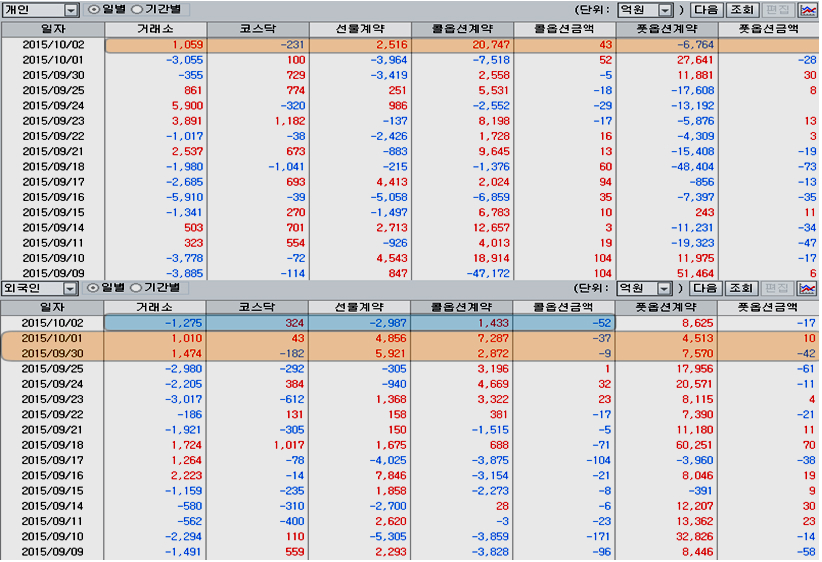Viewport: 822px width, 562px height.
Task: Click 다음 button in the 개인 panel
Action: click(706, 9)
